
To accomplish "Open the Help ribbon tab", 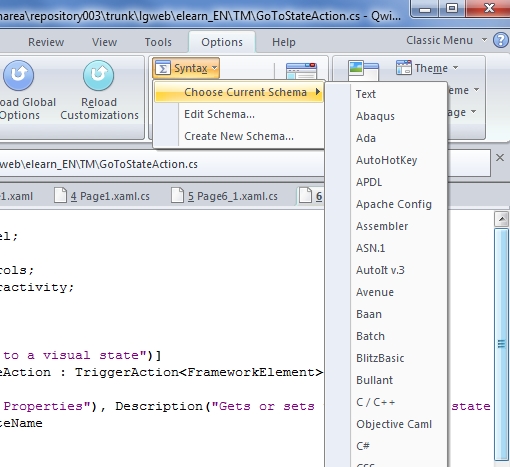I will coord(284,42).
